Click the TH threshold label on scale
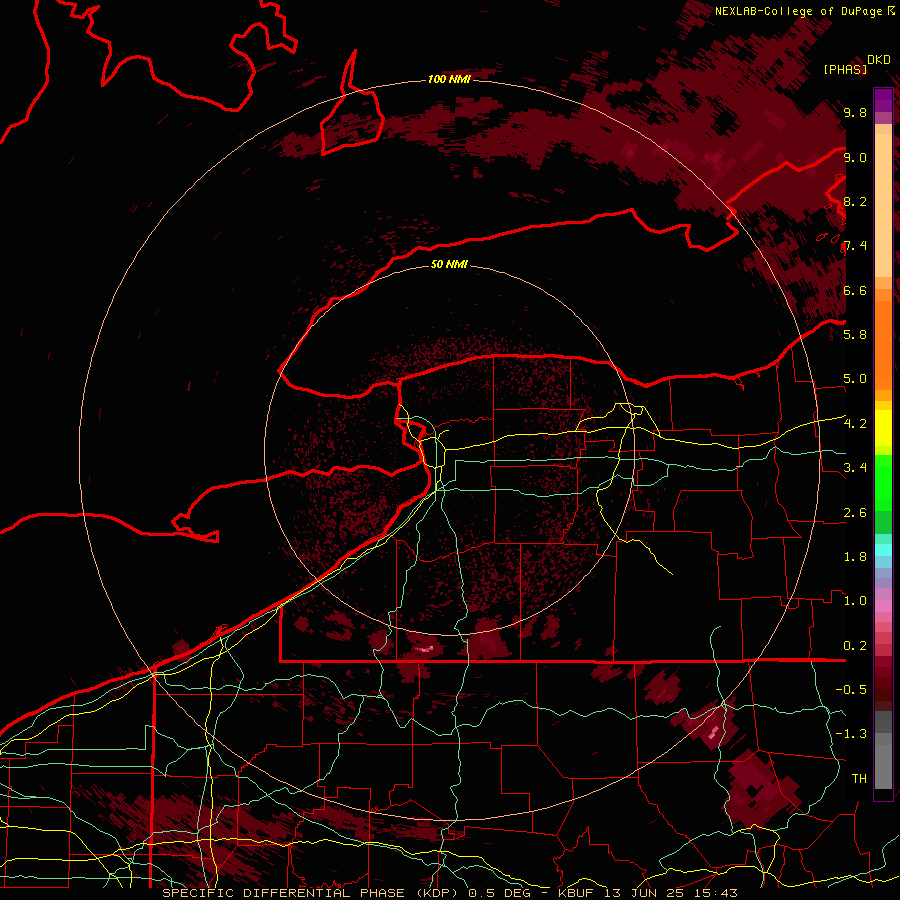 pyautogui.click(x=859, y=779)
